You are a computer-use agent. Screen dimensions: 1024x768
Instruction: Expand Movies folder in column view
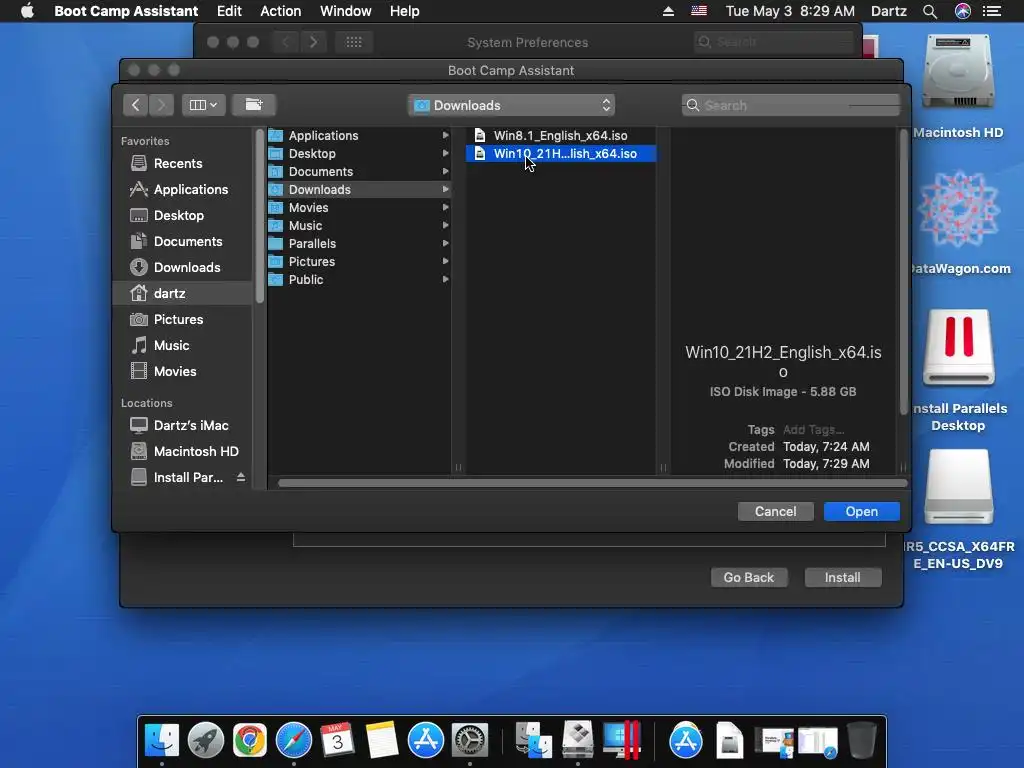(x=445, y=207)
